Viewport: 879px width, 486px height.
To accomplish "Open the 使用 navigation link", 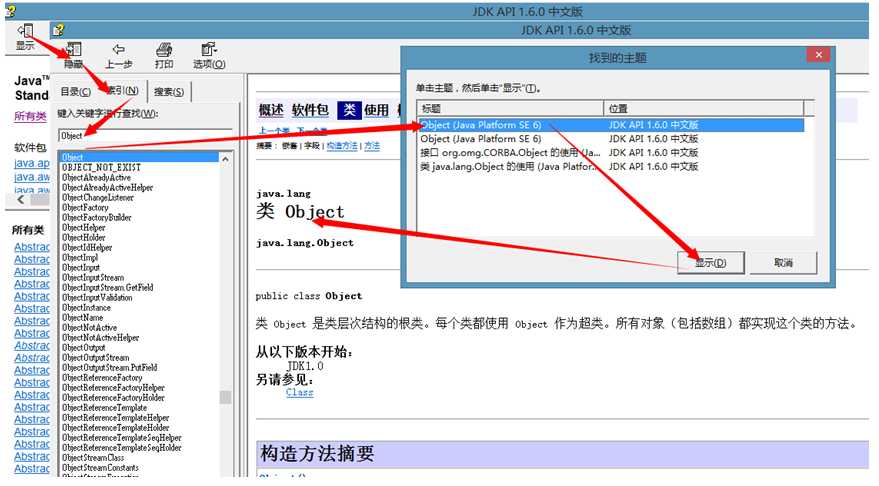I will [376, 110].
